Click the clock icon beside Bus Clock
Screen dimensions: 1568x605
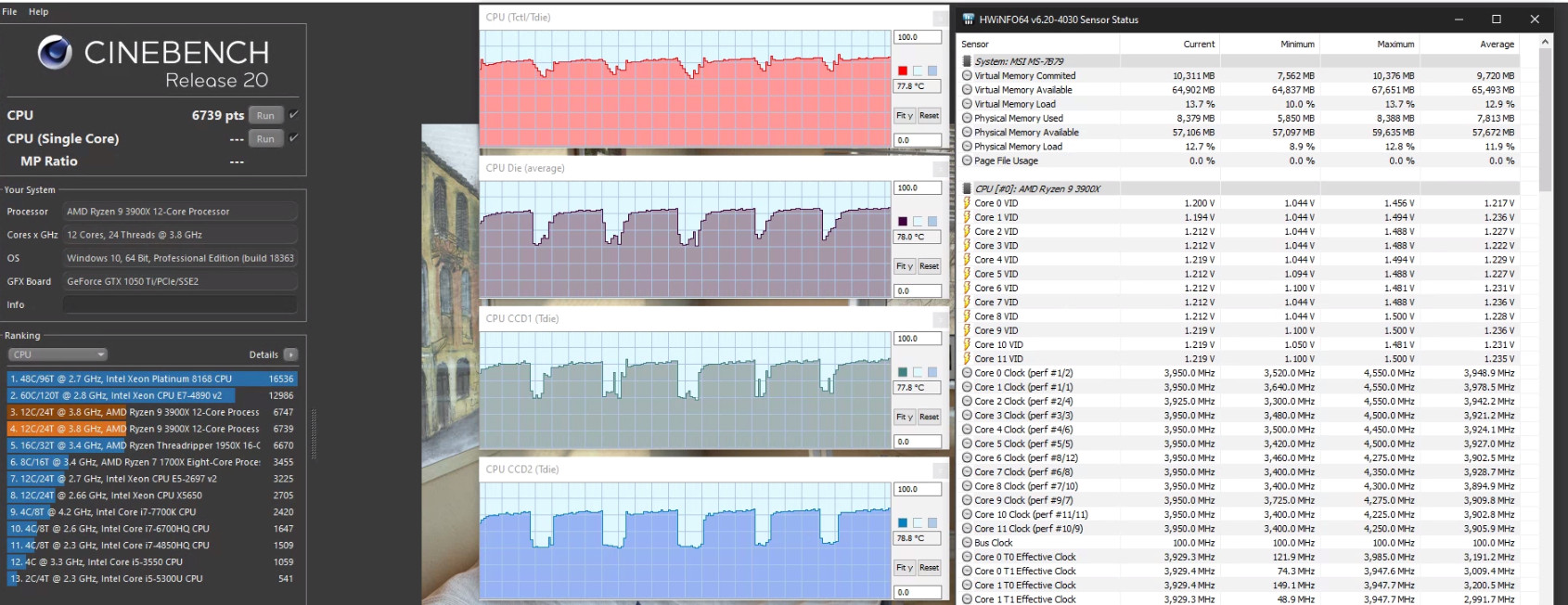pos(967,543)
